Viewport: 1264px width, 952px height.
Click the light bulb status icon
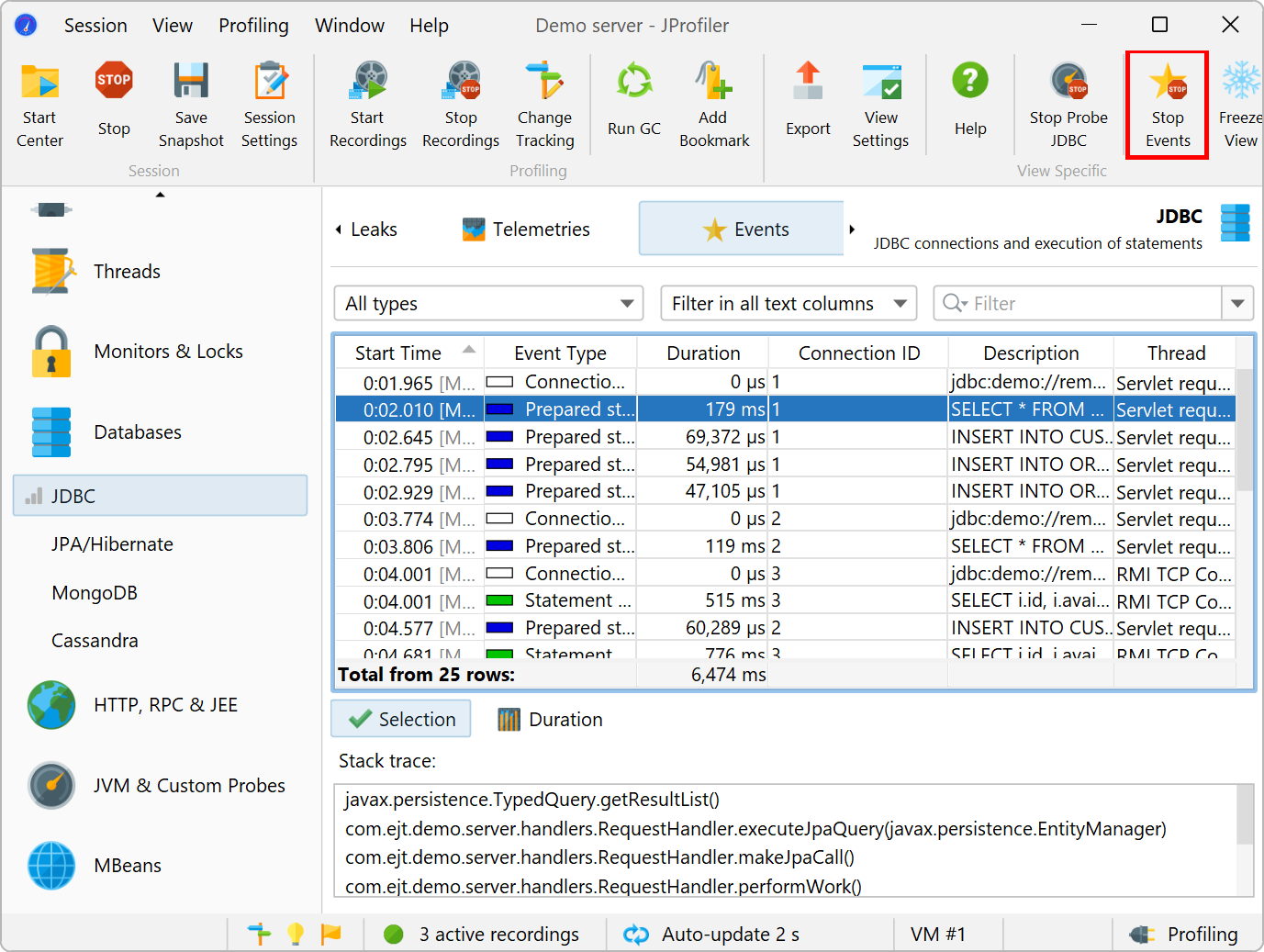tap(296, 934)
